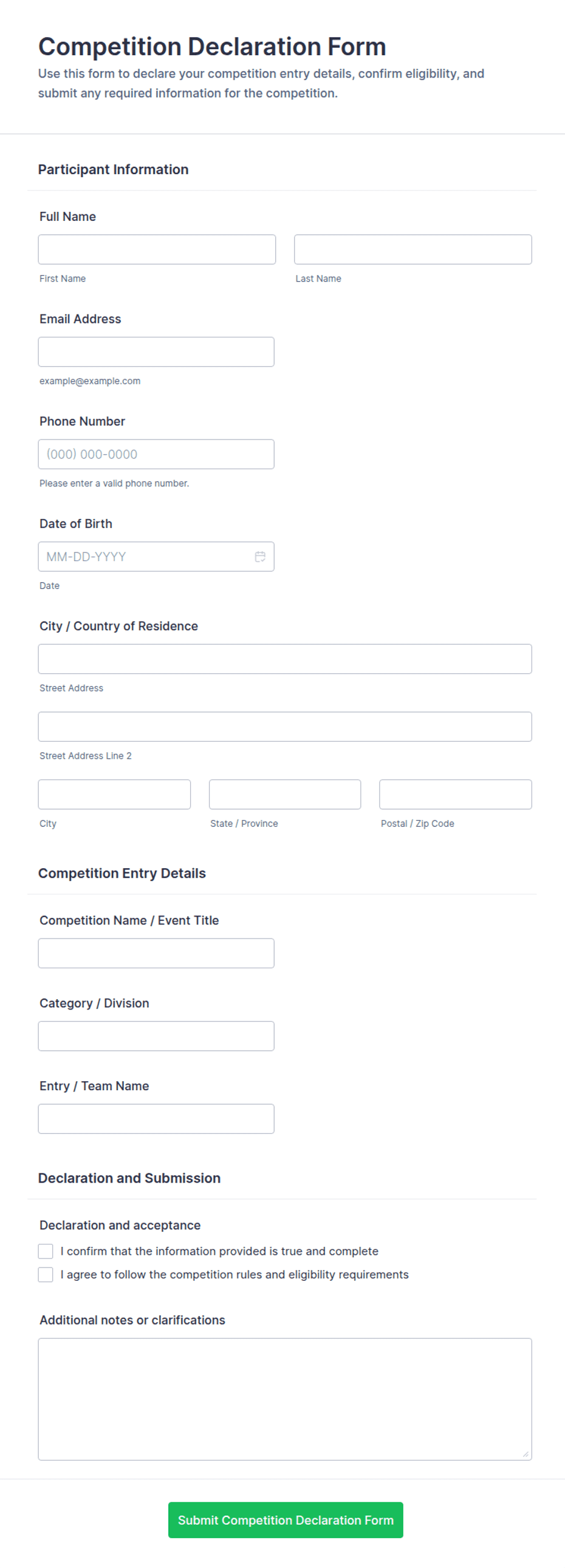Submit Competition Declaration Form button

tap(286, 1519)
